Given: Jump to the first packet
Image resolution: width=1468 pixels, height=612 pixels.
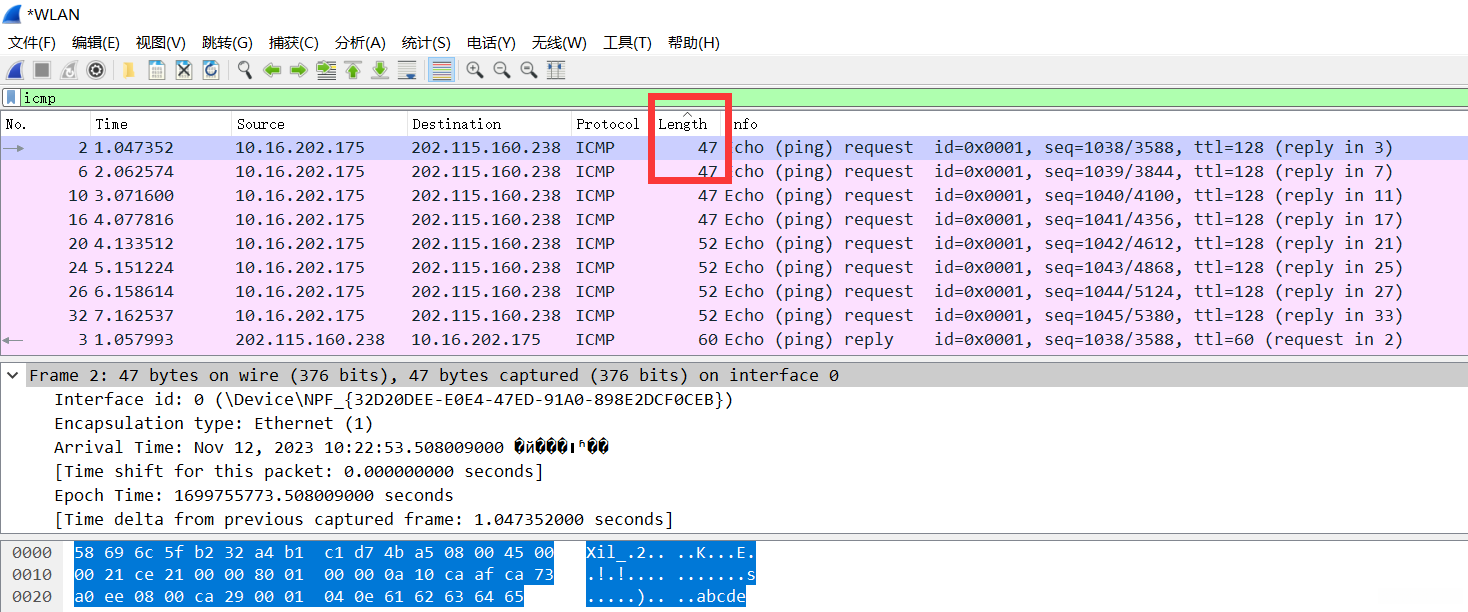Looking at the screenshot, I should 353,70.
